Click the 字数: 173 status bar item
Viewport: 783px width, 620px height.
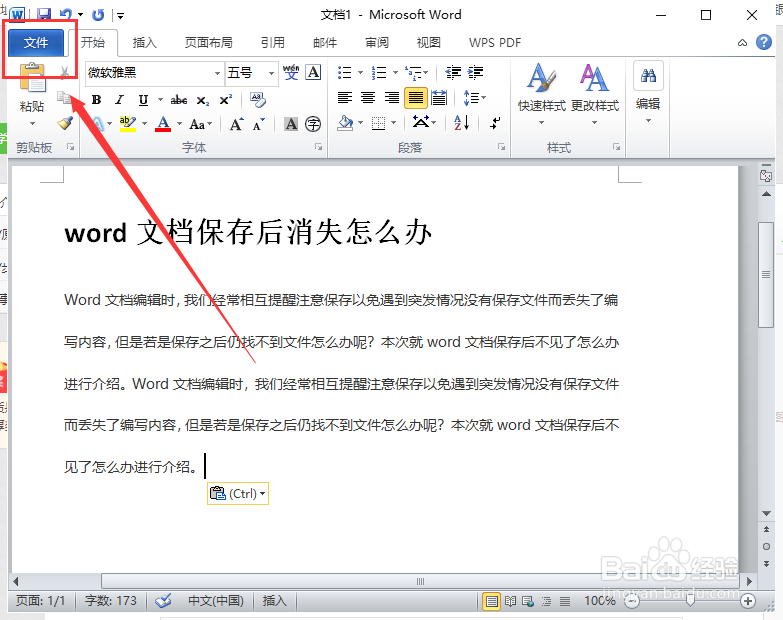click(110, 601)
